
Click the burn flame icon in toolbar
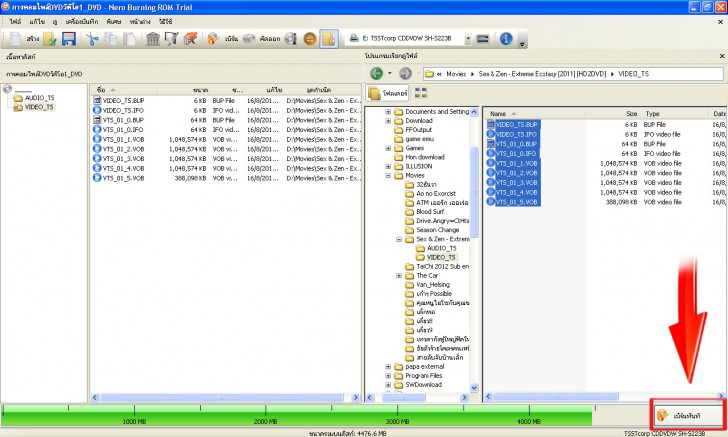click(213, 39)
